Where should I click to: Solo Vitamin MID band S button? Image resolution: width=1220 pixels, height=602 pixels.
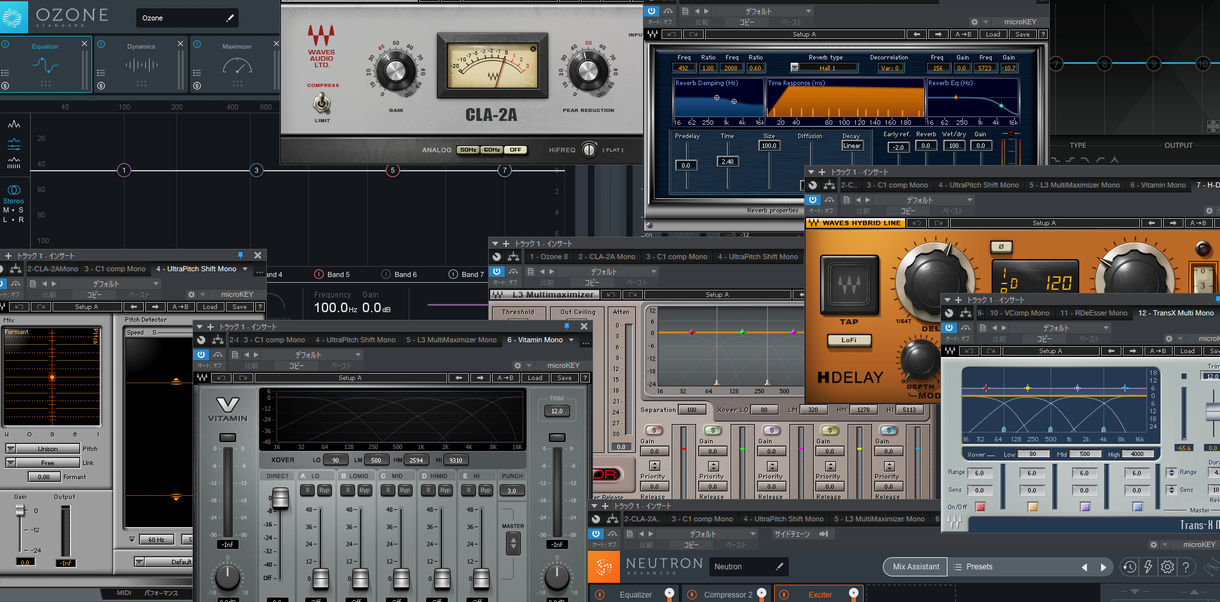click(390, 490)
